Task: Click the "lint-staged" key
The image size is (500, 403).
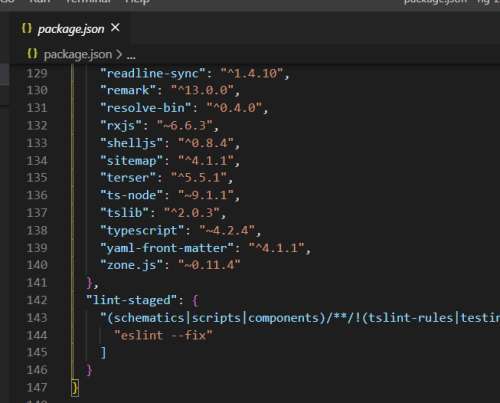Action: pos(131,300)
